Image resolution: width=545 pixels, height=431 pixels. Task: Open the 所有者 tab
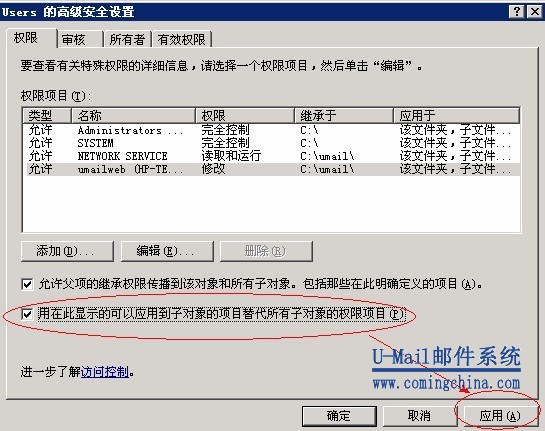128,40
